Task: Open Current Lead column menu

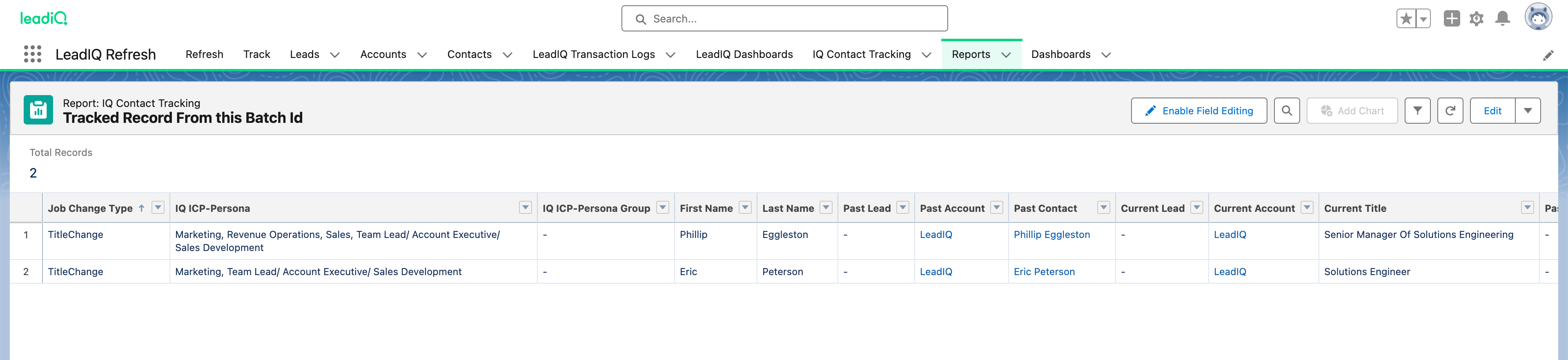Action: coord(1197,208)
